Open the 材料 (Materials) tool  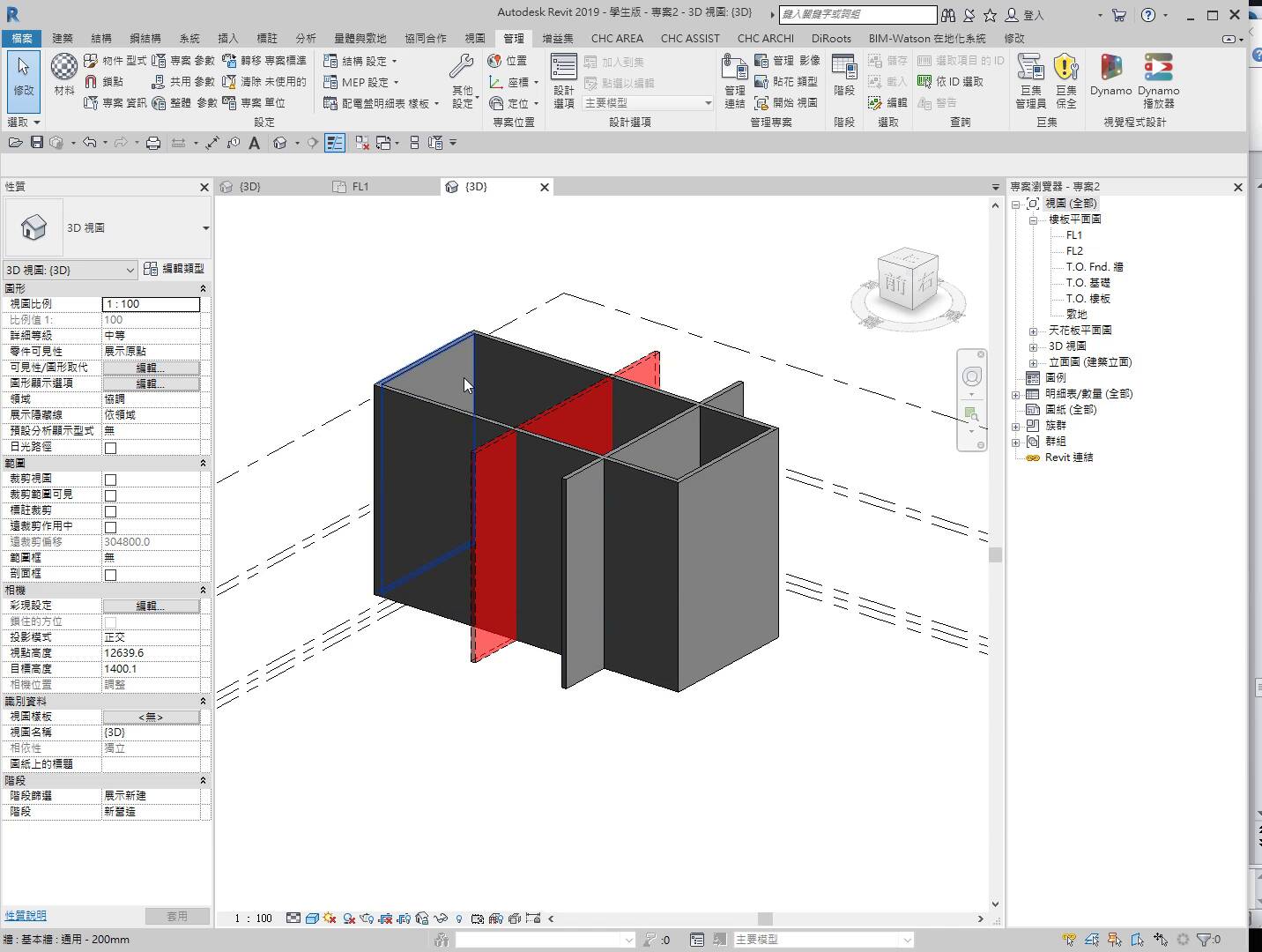tap(63, 74)
